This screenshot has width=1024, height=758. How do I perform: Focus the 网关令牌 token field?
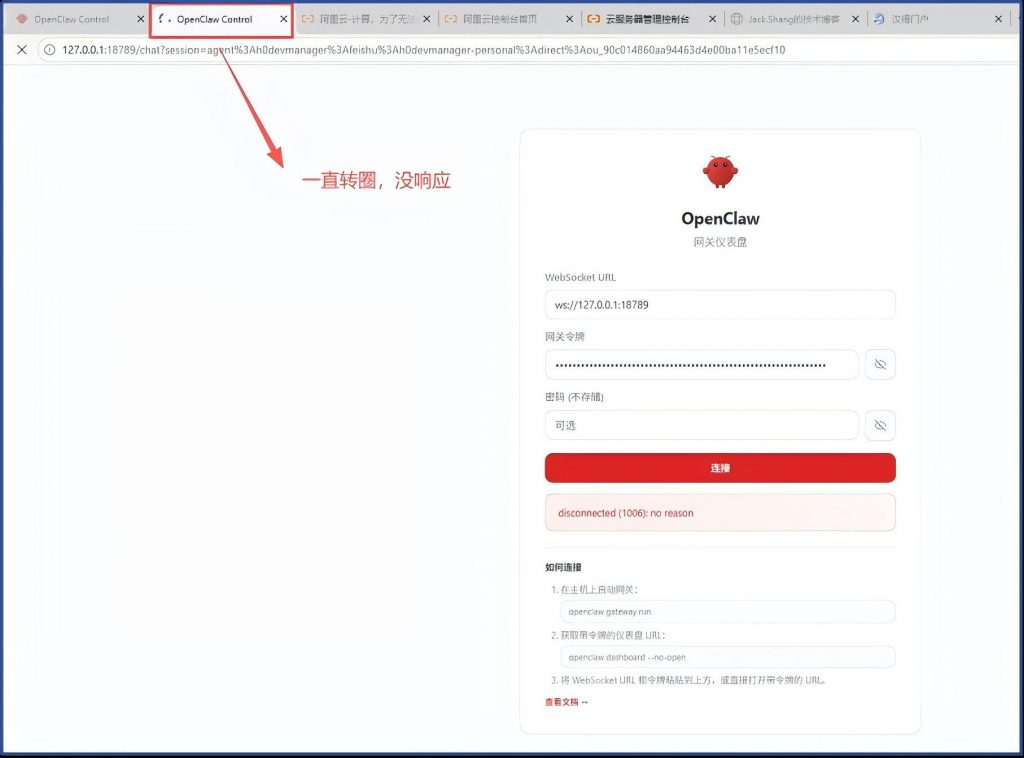pyautogui.click(x=700, y=365)
